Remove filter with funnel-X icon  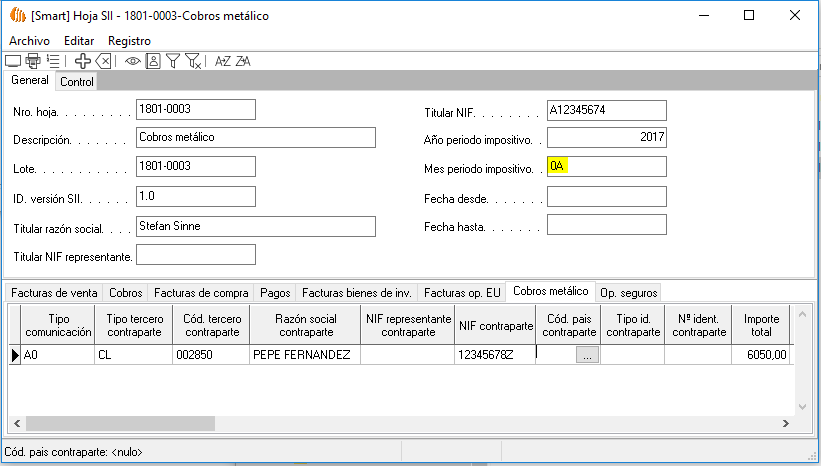point(194,61)
